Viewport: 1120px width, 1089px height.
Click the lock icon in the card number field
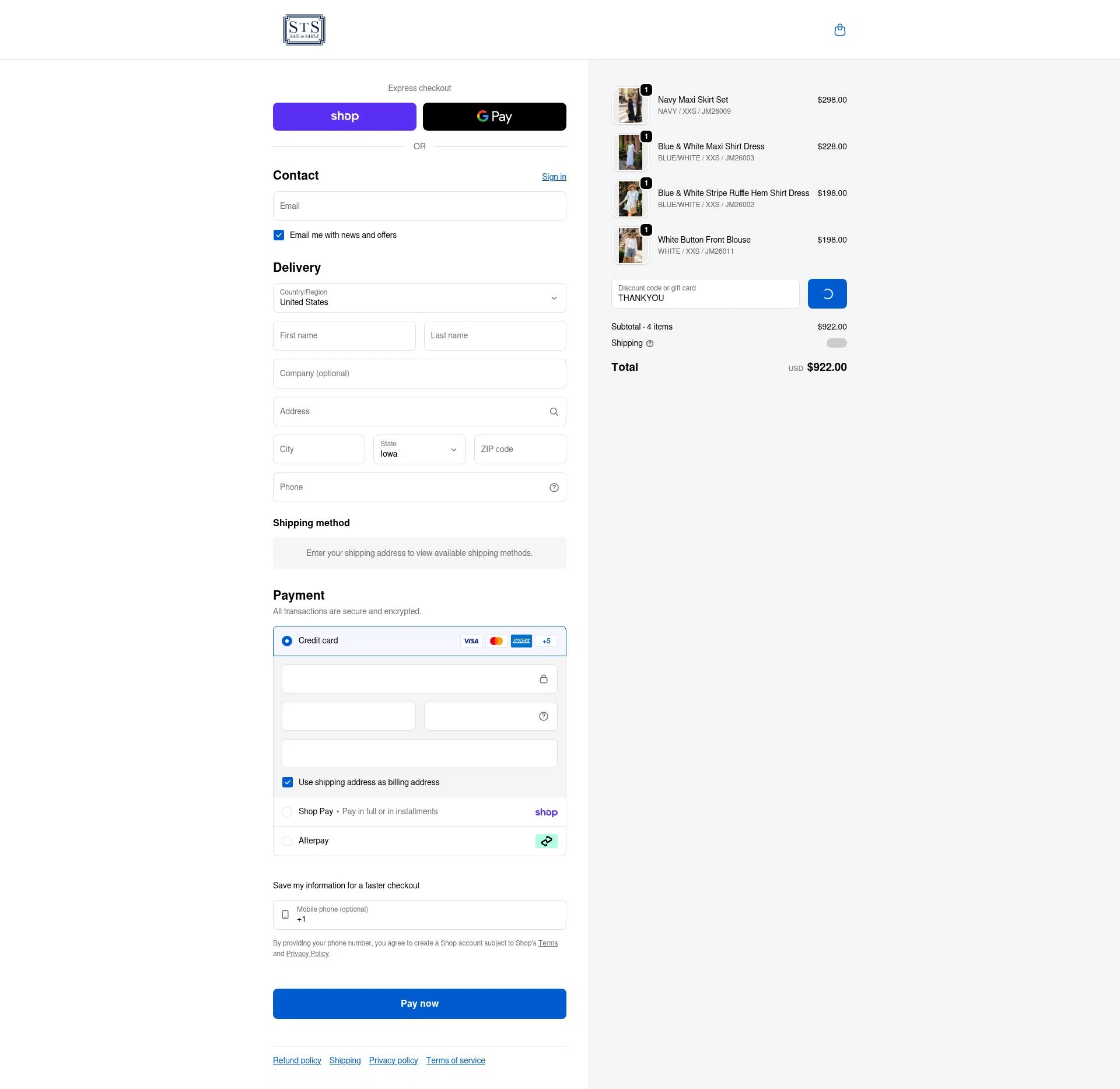pyautogui.click(x=544, y=679)
